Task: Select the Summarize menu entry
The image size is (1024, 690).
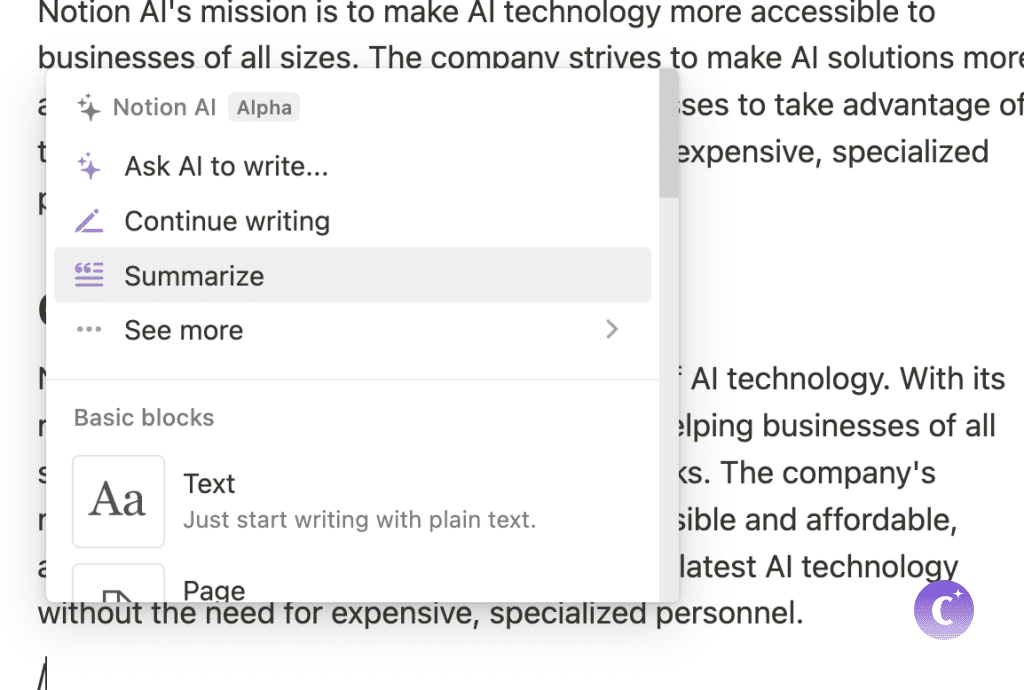Action: pos(194,276)
